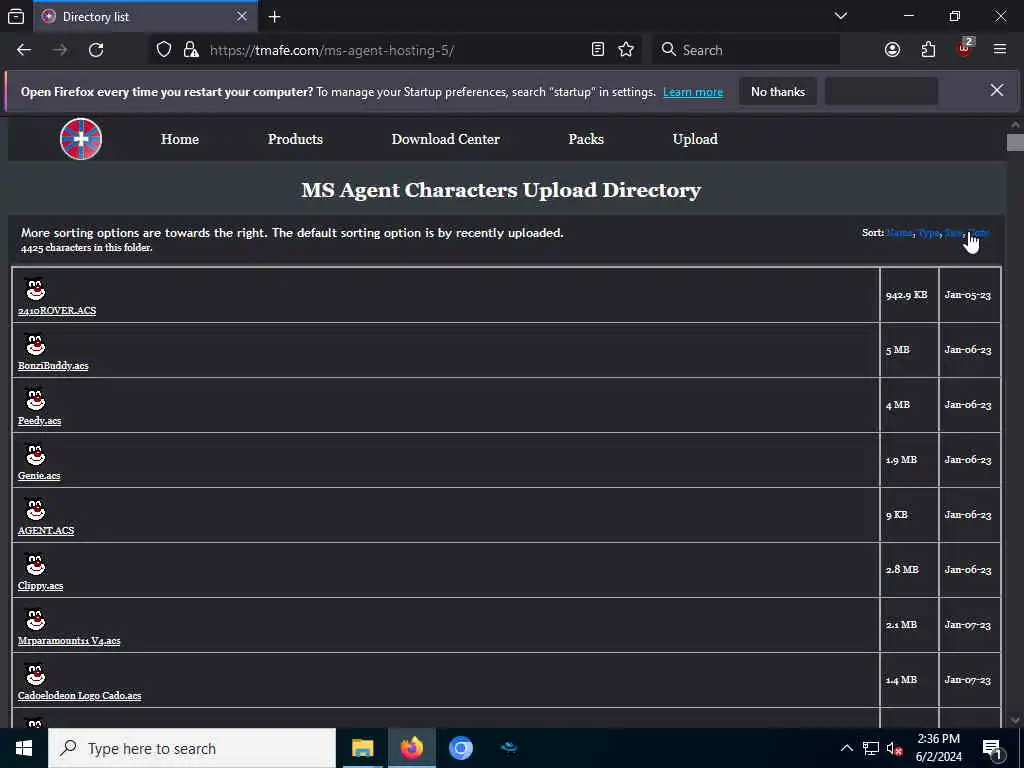
Task: Click the file icon above Cadoelodeon Logo Cado.acs
Action: (x=35, y=673)
